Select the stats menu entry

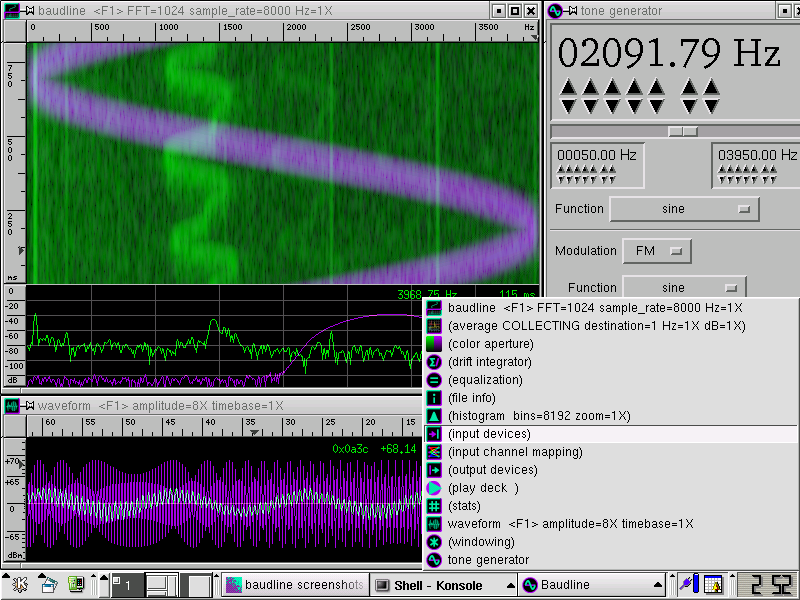[x=465, y=506]
